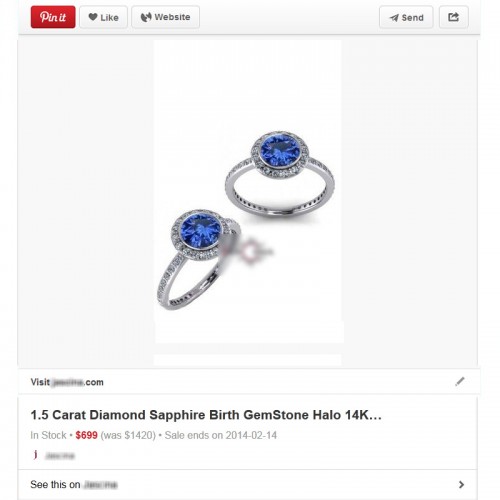
Task: Click the share arrow icon button
Action: pyautogui.click(x=454, y=17)
